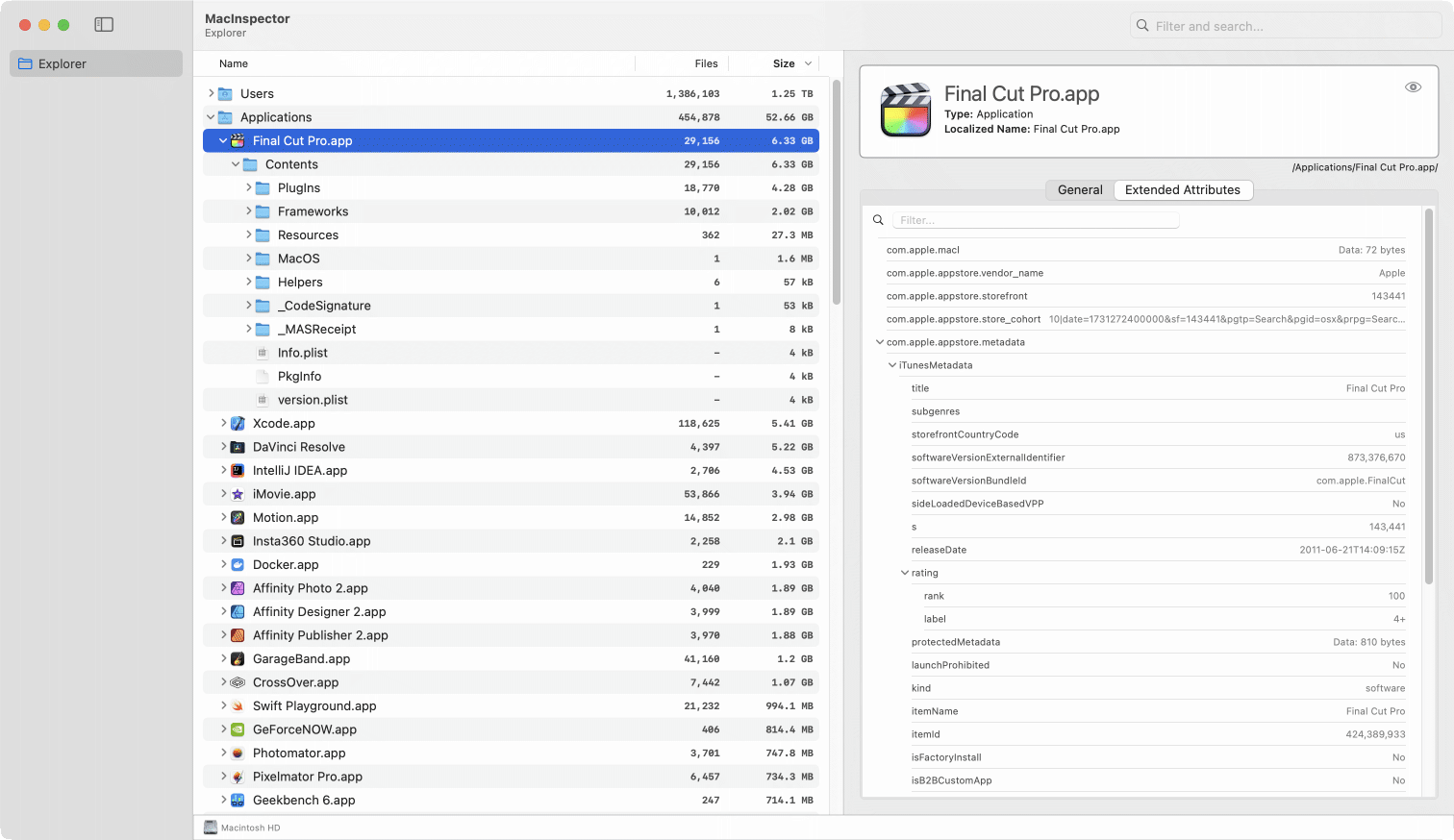Click the Affinity Designer 2.app icon
Screen dimensions: 1454x840
[238, 611]
